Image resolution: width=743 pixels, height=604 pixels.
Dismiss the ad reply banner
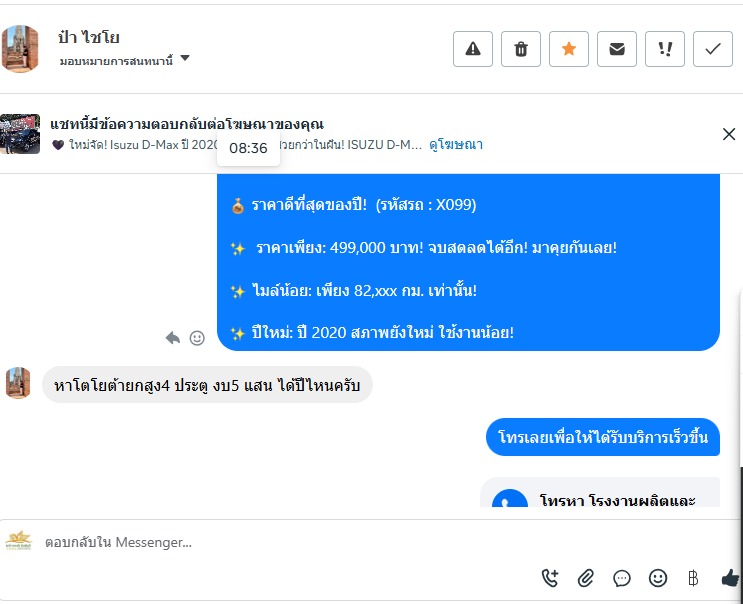(x=729, y=135)
